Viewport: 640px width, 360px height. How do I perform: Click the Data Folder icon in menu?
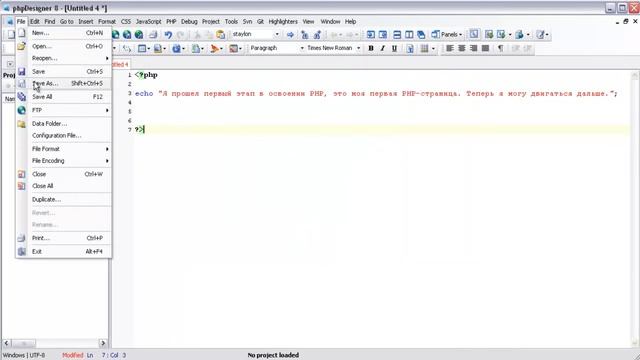22,124
